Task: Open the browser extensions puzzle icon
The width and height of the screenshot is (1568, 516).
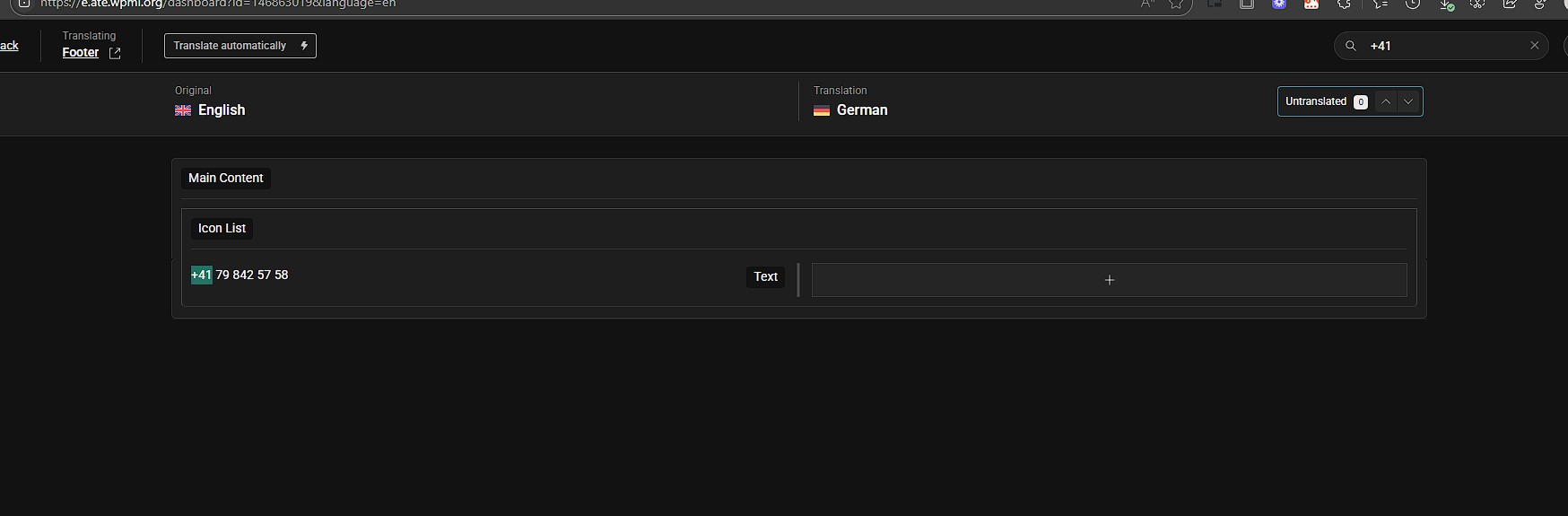Action: click(x=1344, y=4)
